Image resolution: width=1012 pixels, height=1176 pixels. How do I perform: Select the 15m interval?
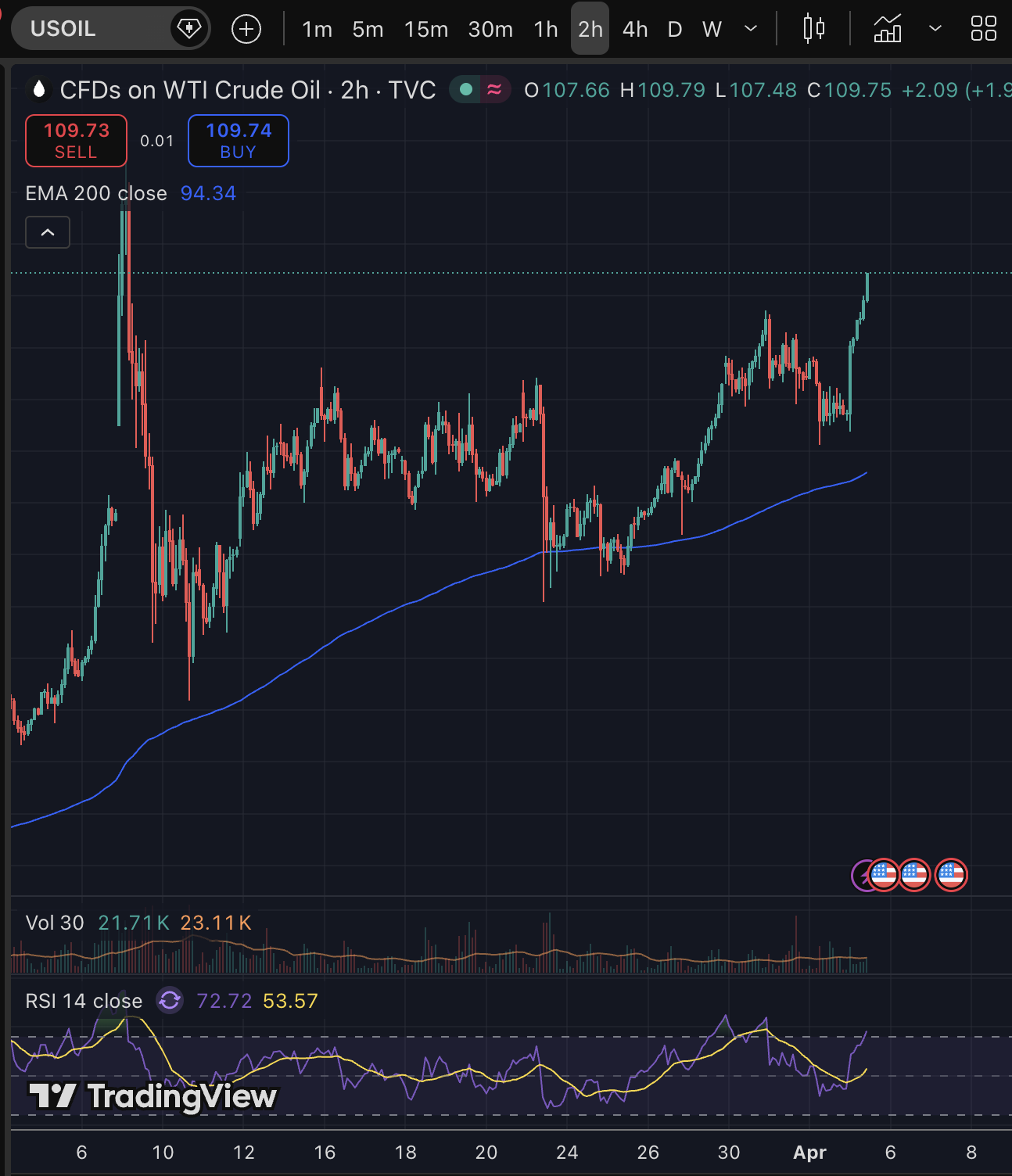(426, 30)
